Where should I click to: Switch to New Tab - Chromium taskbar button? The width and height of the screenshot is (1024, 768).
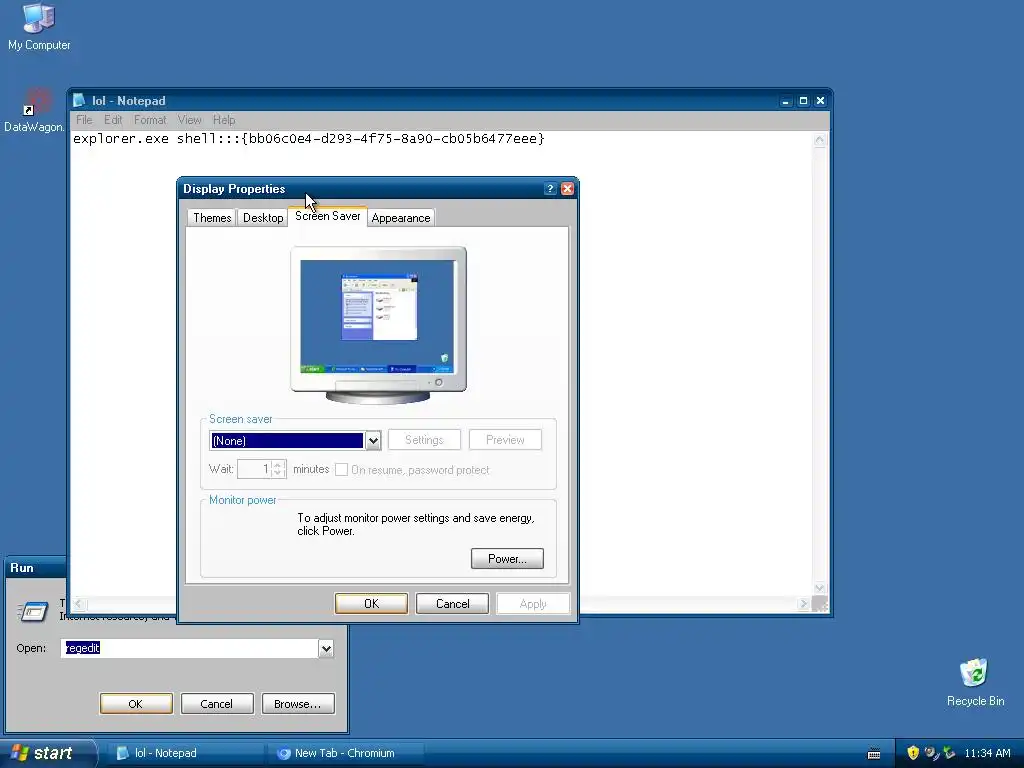pos(345,753)
